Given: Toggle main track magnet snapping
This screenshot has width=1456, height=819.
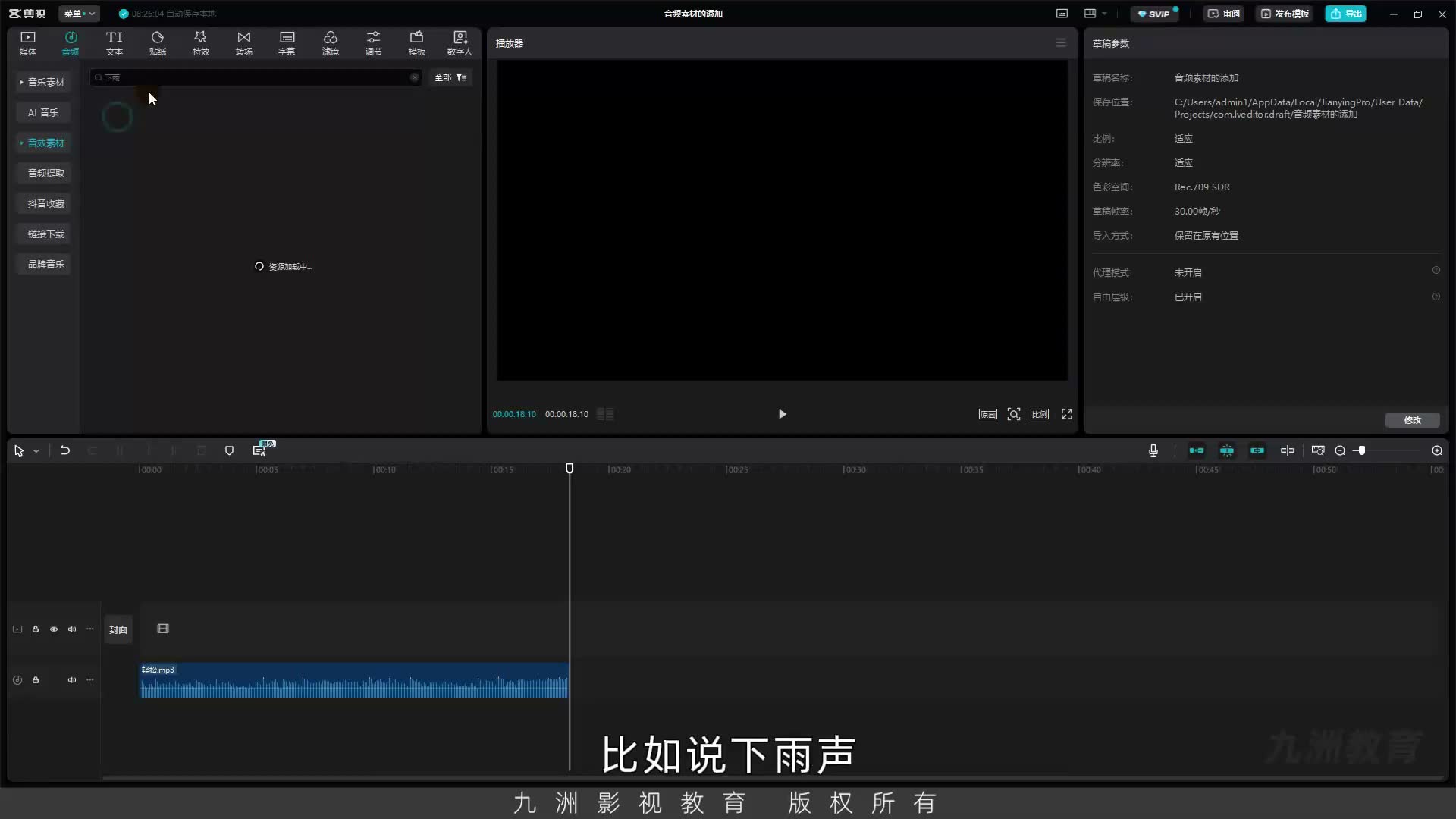Looking at the screenshot, I should pos(1196,450).
